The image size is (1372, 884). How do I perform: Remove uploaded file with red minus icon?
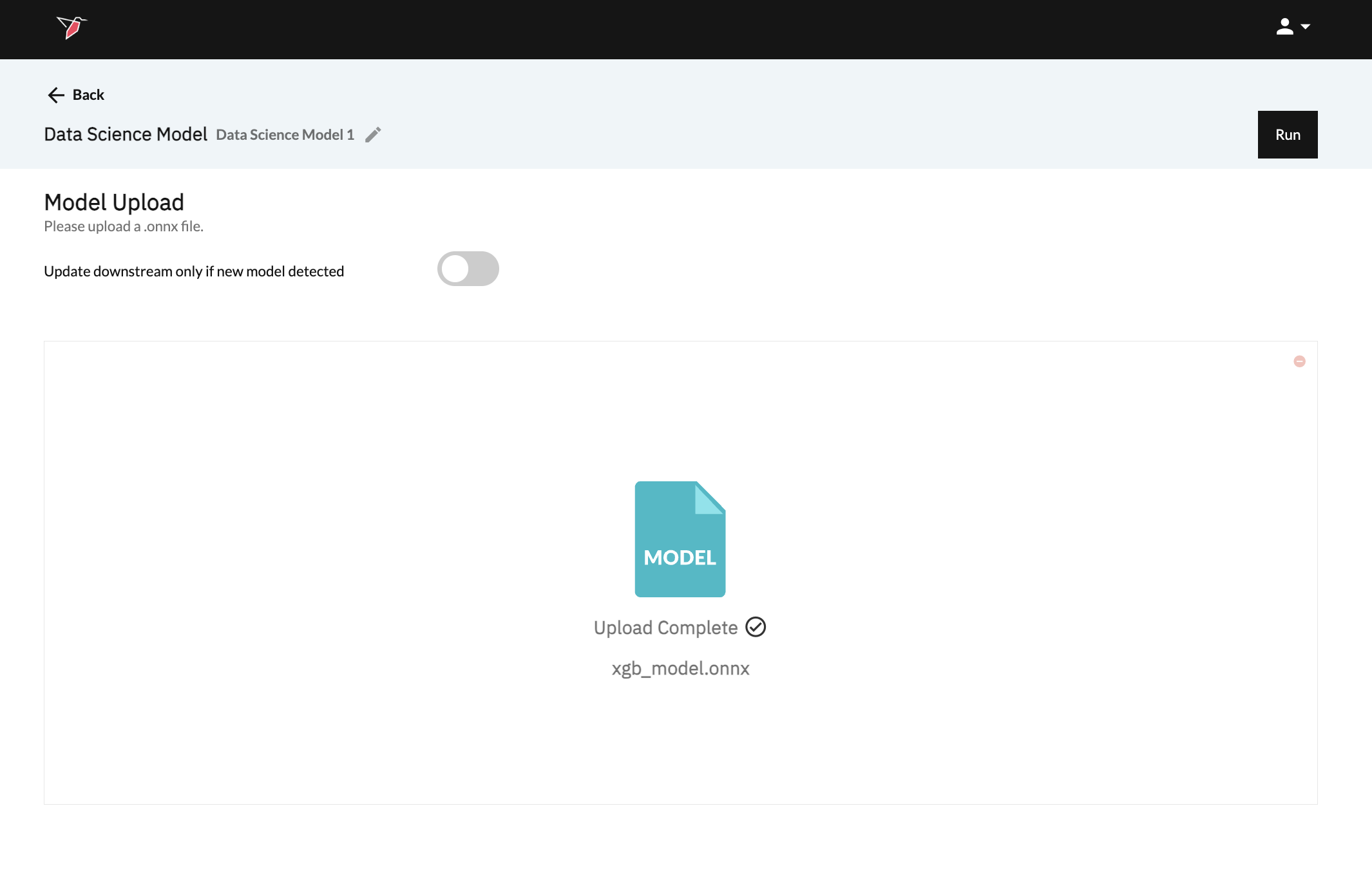1299,361
